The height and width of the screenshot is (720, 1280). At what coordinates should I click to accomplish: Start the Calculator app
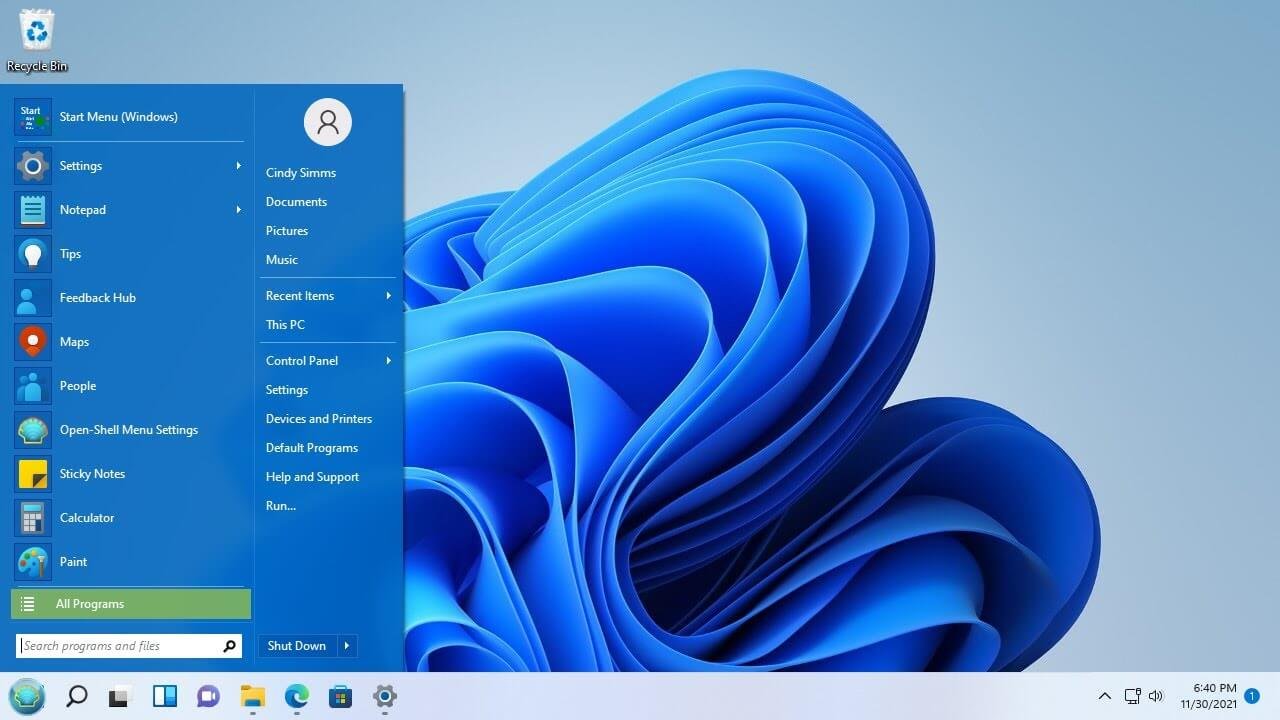coord(87,517)
